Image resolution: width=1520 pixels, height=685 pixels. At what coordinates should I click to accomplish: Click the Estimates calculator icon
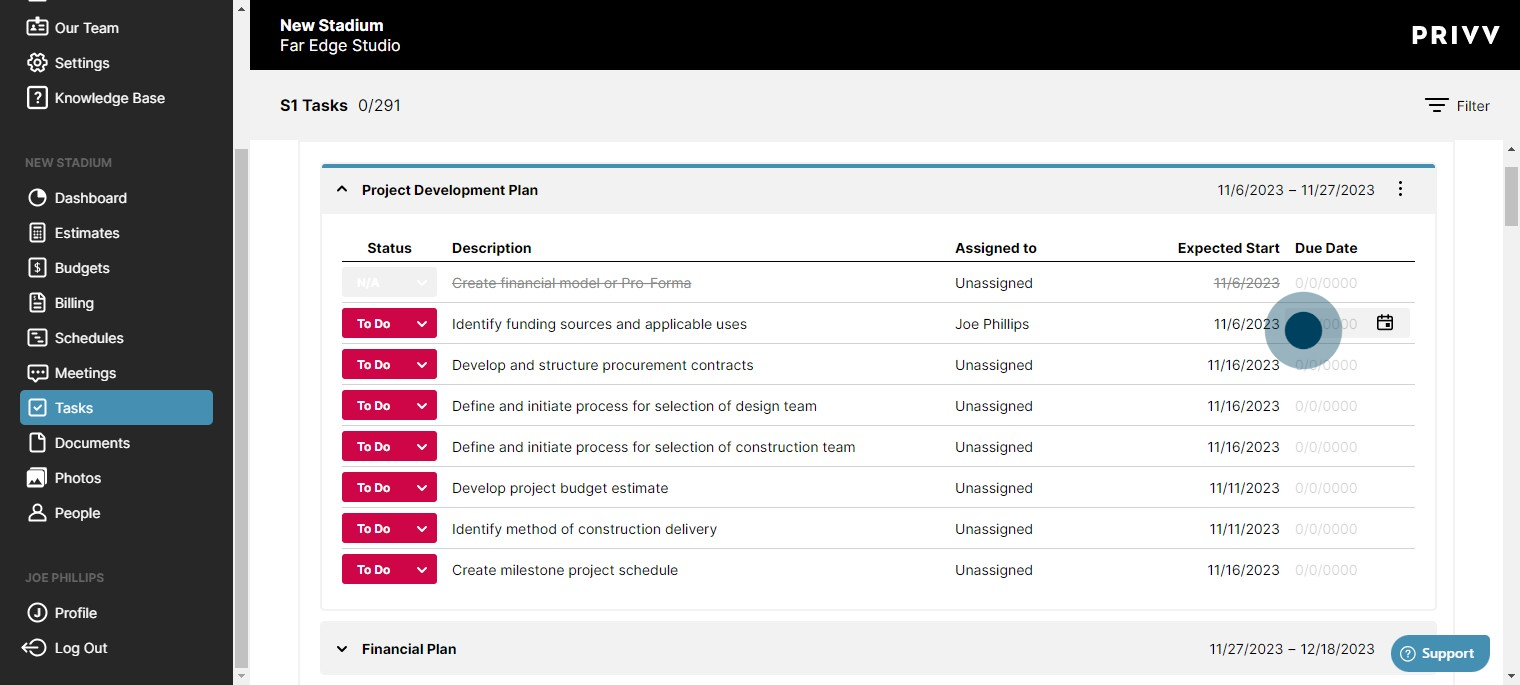pyautogui.click(x=37, y=233)
